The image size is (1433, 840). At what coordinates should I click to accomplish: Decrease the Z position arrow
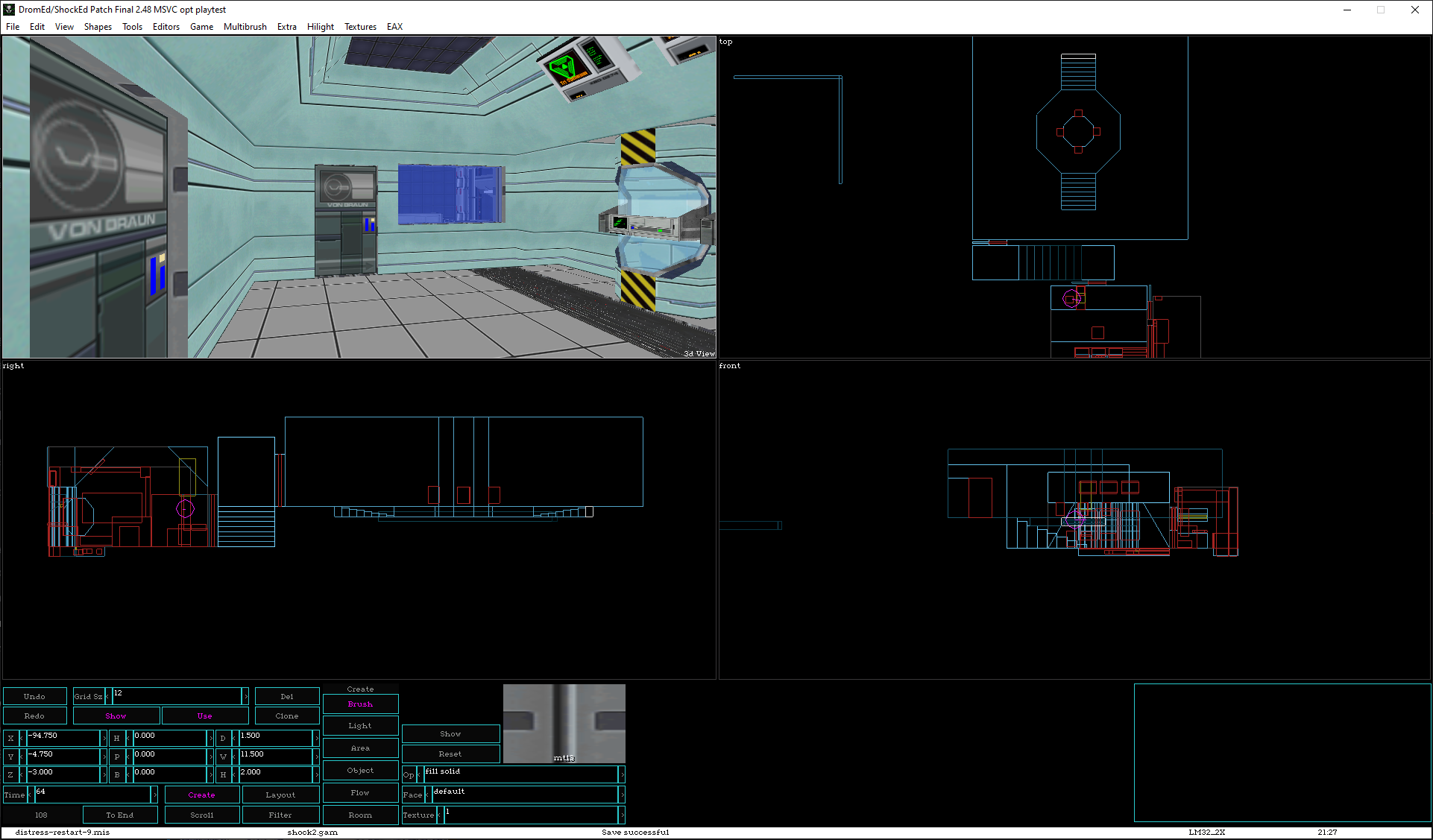(22, 775)
